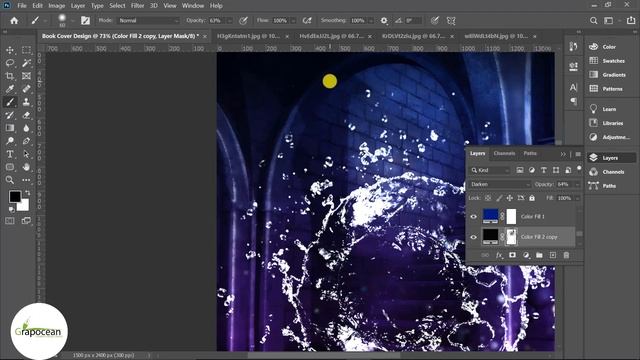640x360 pixels.
Task: Select the Pen tool
Action: (x=26, y=141)
